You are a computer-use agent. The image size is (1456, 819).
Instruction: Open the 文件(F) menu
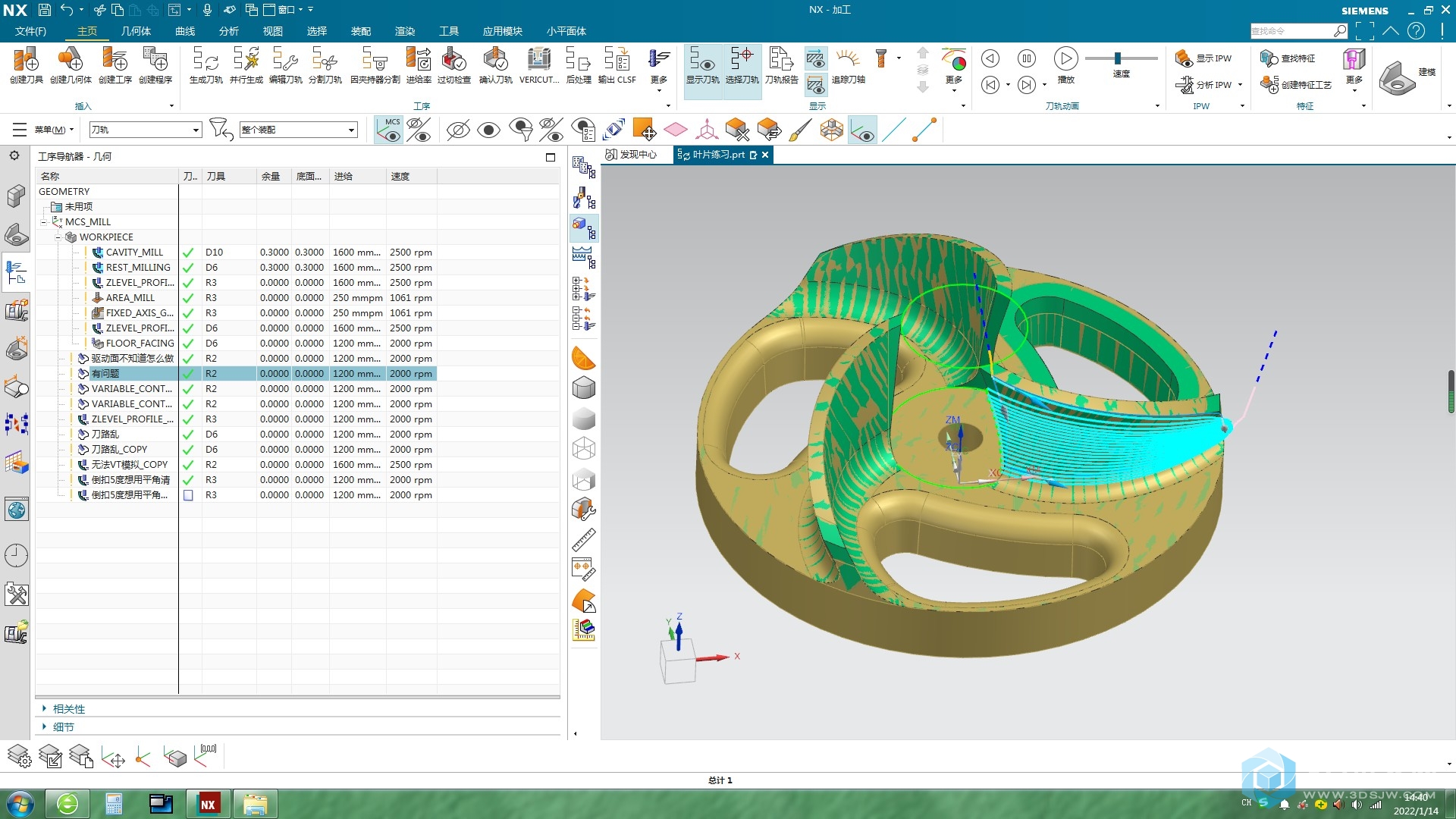click(x=30, y=31)
